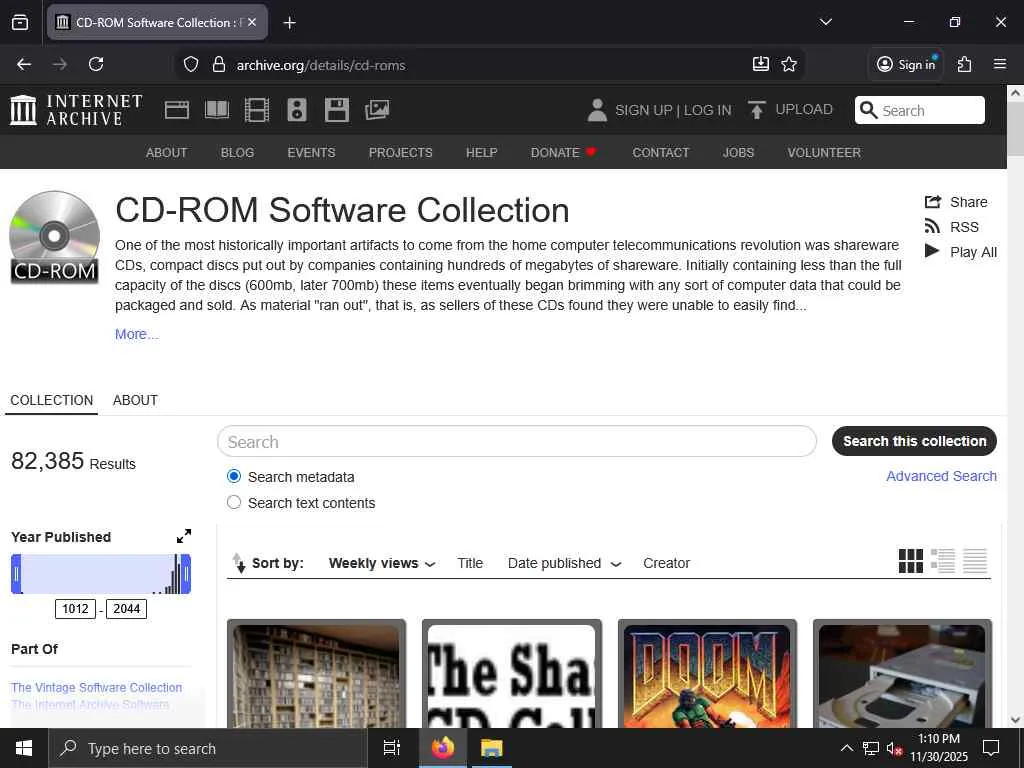Show hidden system tray icons chevron
The image size is (1024, 768).
[846, 748]
